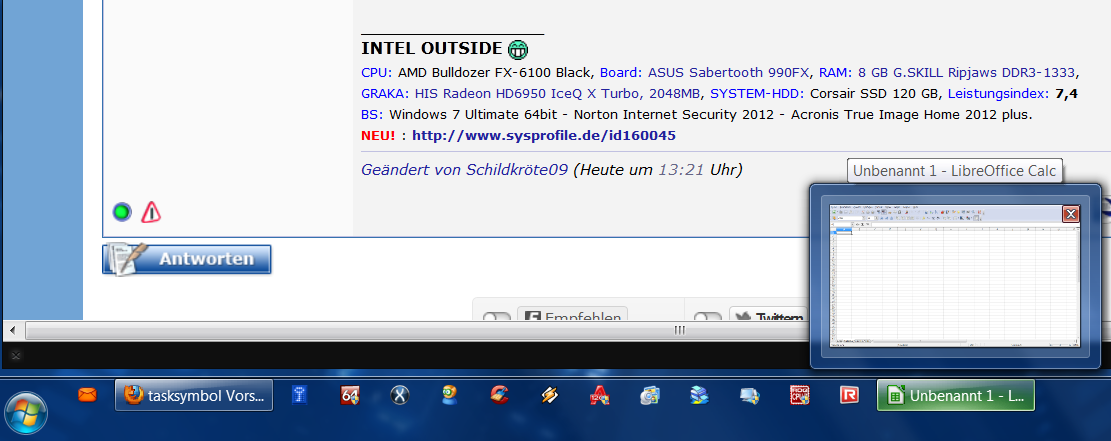
Task: Open the red R taskbar icon
Action: tap(849, 396)
